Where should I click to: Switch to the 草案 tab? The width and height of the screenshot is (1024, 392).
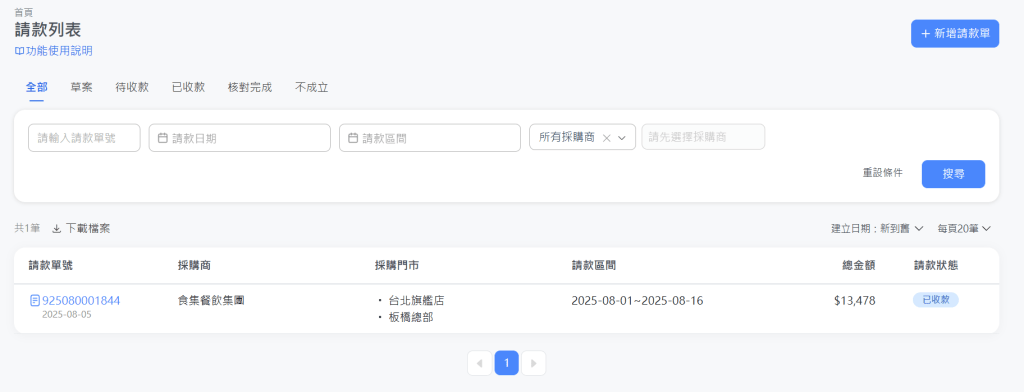point(82,88)
